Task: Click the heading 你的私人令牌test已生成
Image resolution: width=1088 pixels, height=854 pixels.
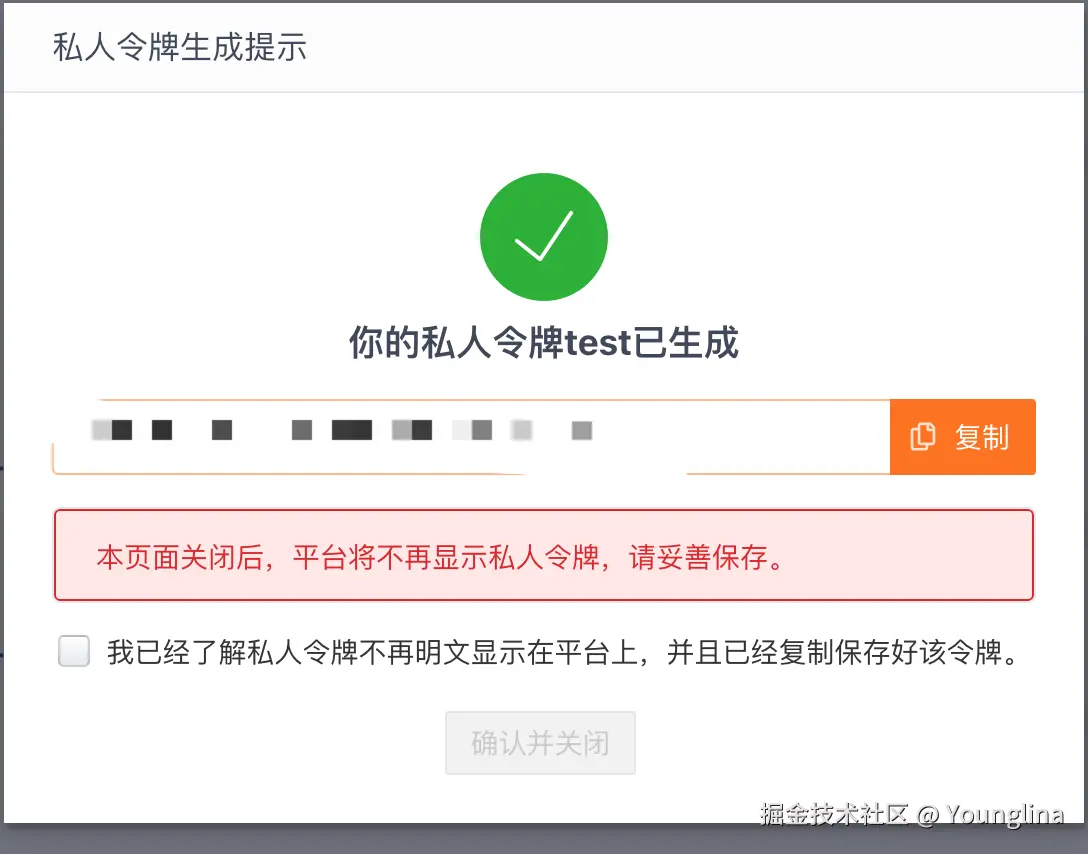Action: point(544,342)
